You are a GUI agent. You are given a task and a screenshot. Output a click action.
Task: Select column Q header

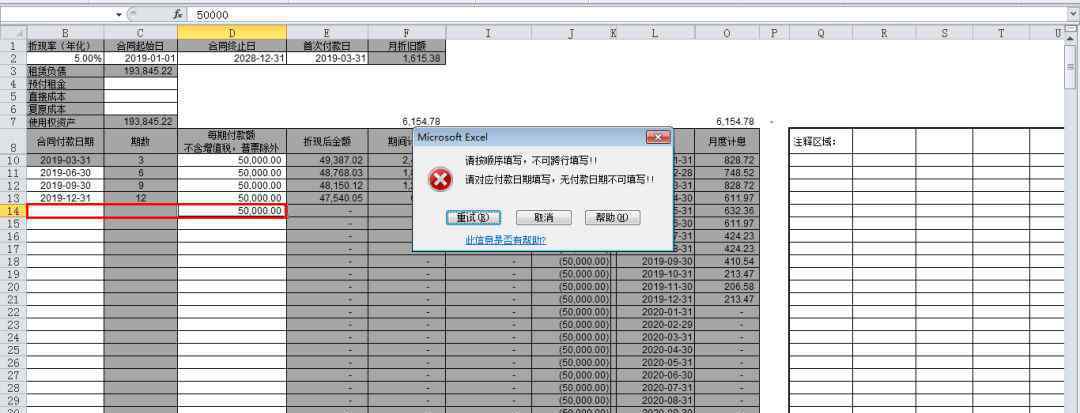point(820,34)
